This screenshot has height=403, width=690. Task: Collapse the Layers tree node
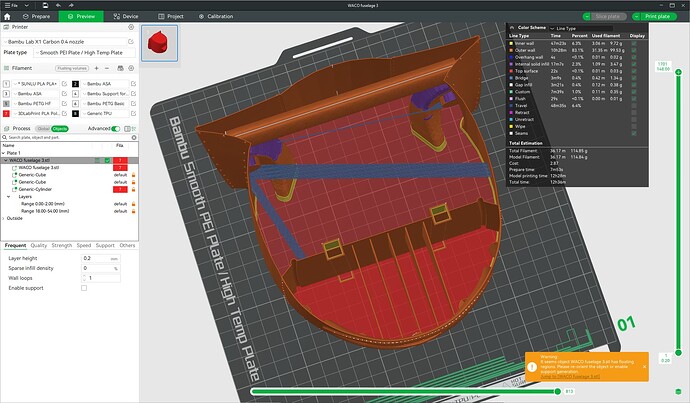[x=8, y=197]
